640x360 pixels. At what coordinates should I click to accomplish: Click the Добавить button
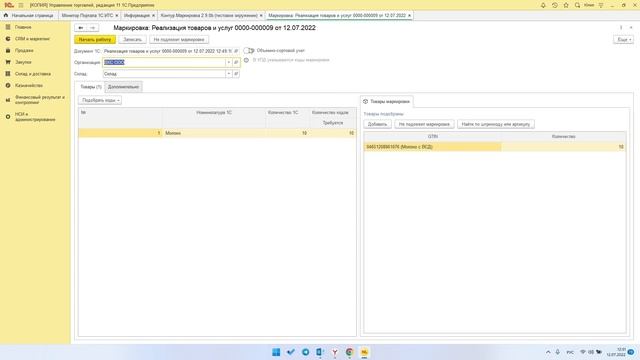377,124
